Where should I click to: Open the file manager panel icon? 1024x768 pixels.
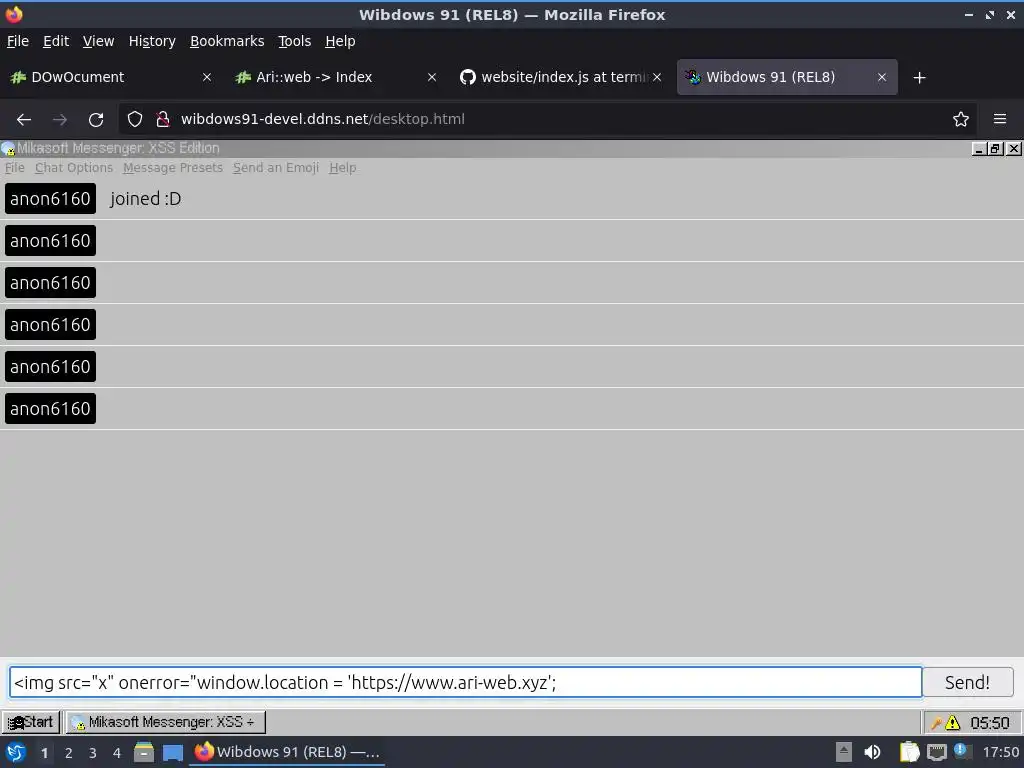tap(144, 752)
